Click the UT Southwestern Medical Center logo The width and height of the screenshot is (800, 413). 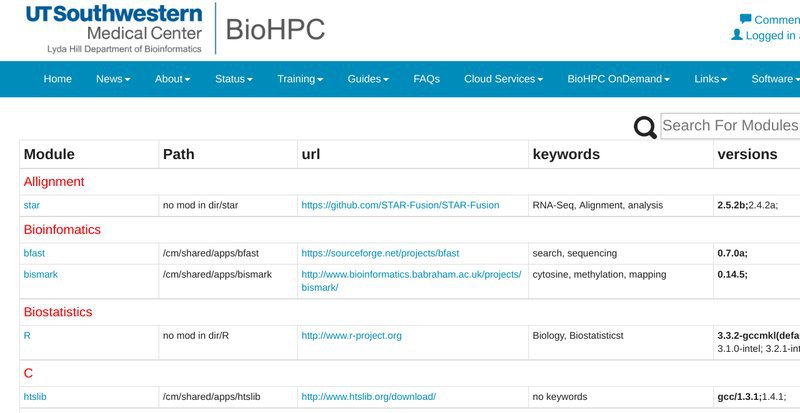(114, 29)
